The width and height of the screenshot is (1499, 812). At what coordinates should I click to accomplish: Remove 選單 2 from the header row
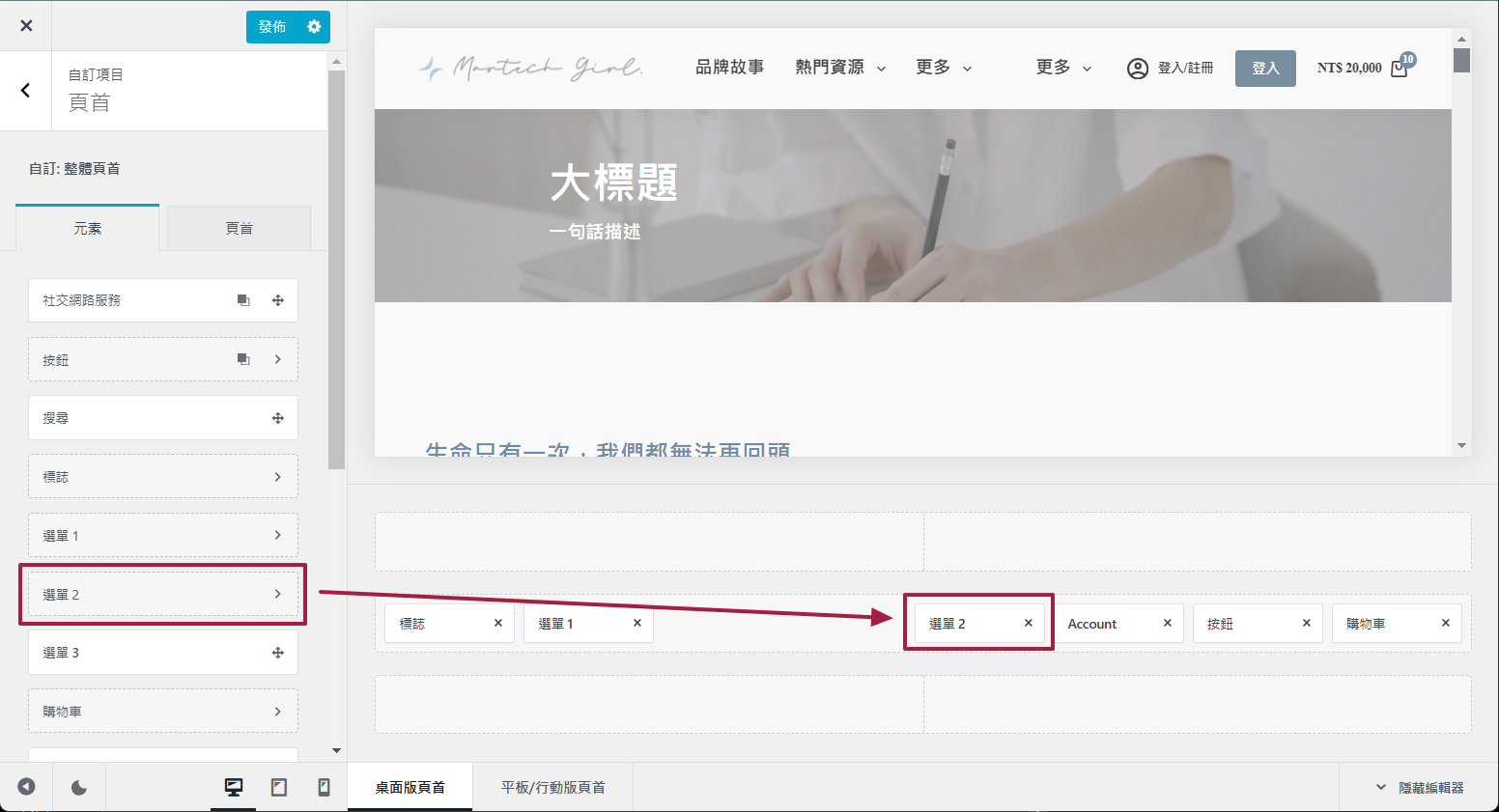pyautogui.click(x=1029, y=624)
